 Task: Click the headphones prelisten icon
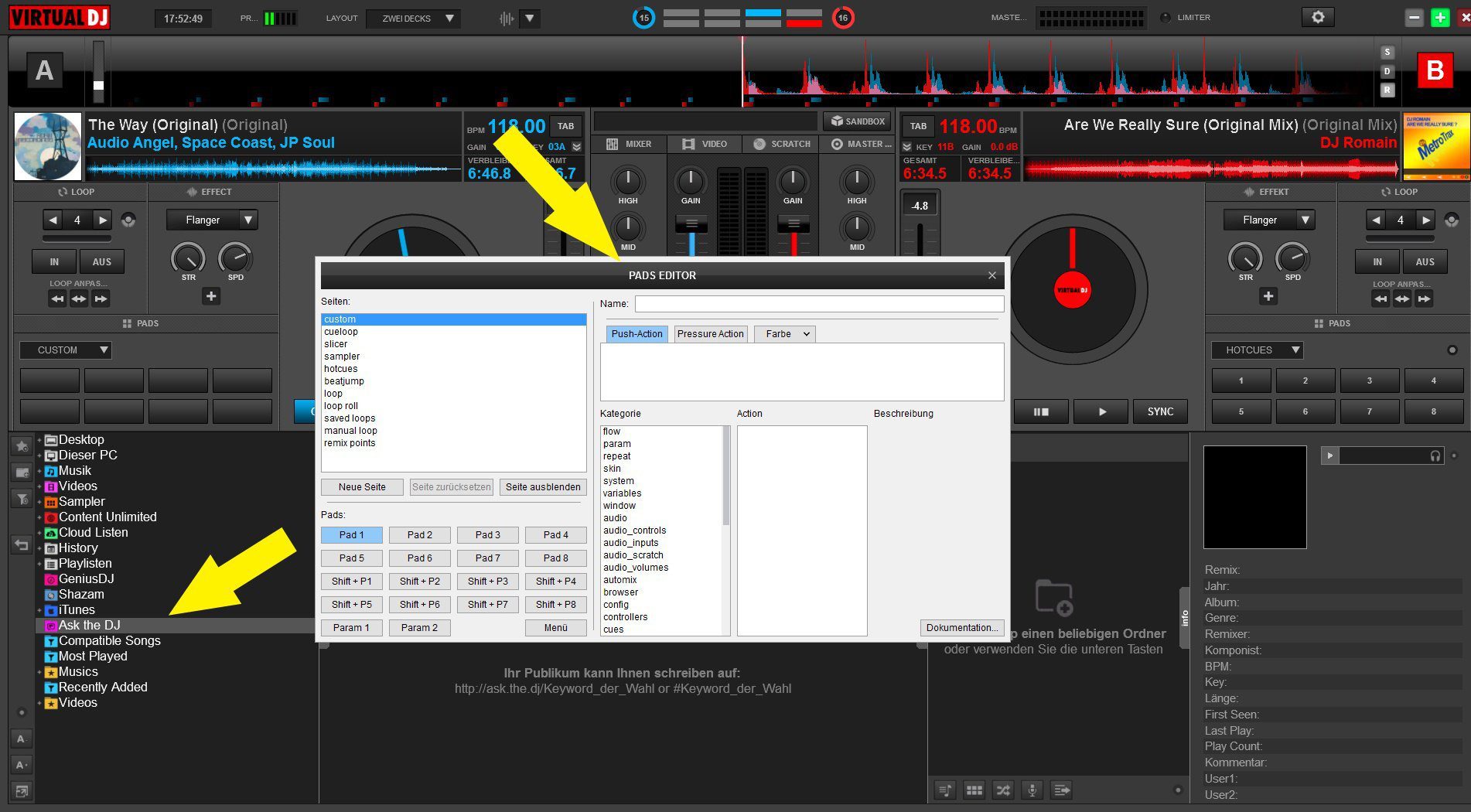tap(1435, 455)
